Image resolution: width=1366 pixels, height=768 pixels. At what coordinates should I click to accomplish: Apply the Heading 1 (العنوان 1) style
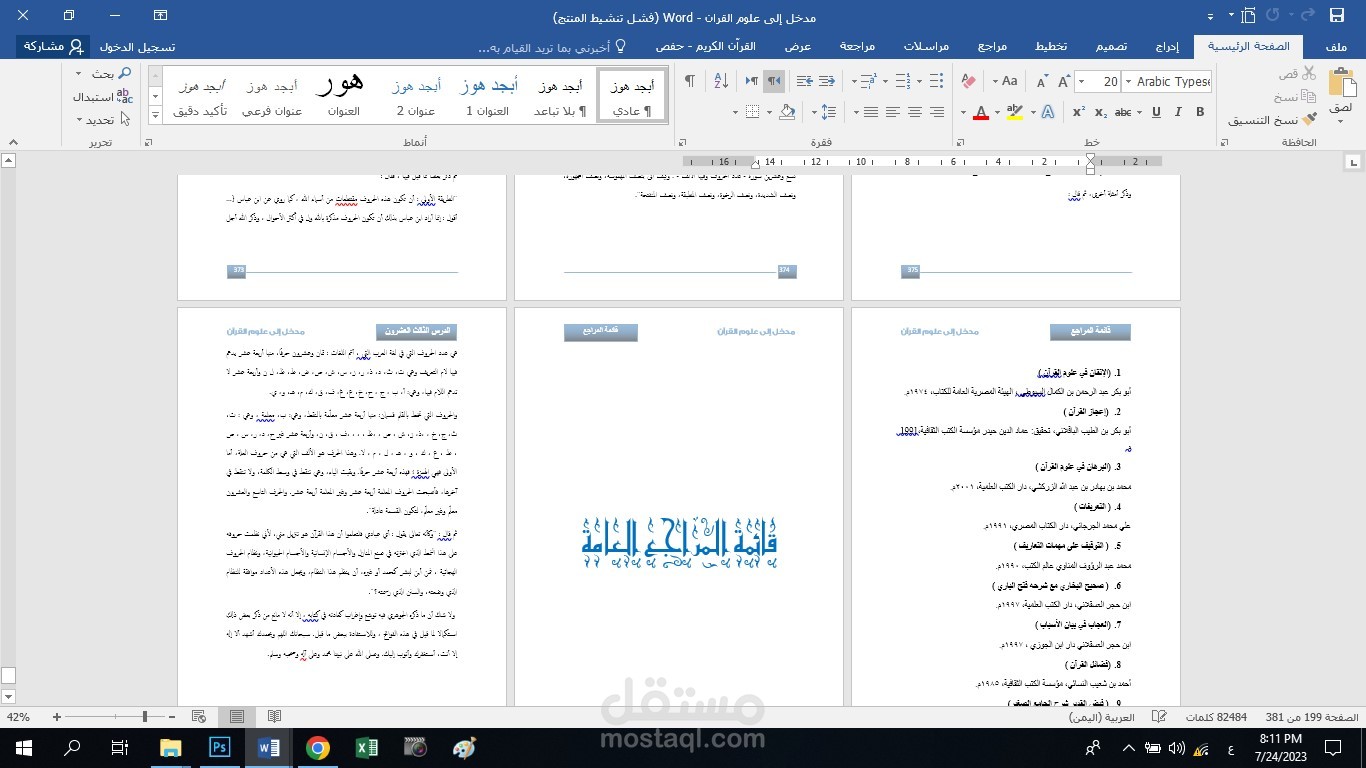coord(488,96)
